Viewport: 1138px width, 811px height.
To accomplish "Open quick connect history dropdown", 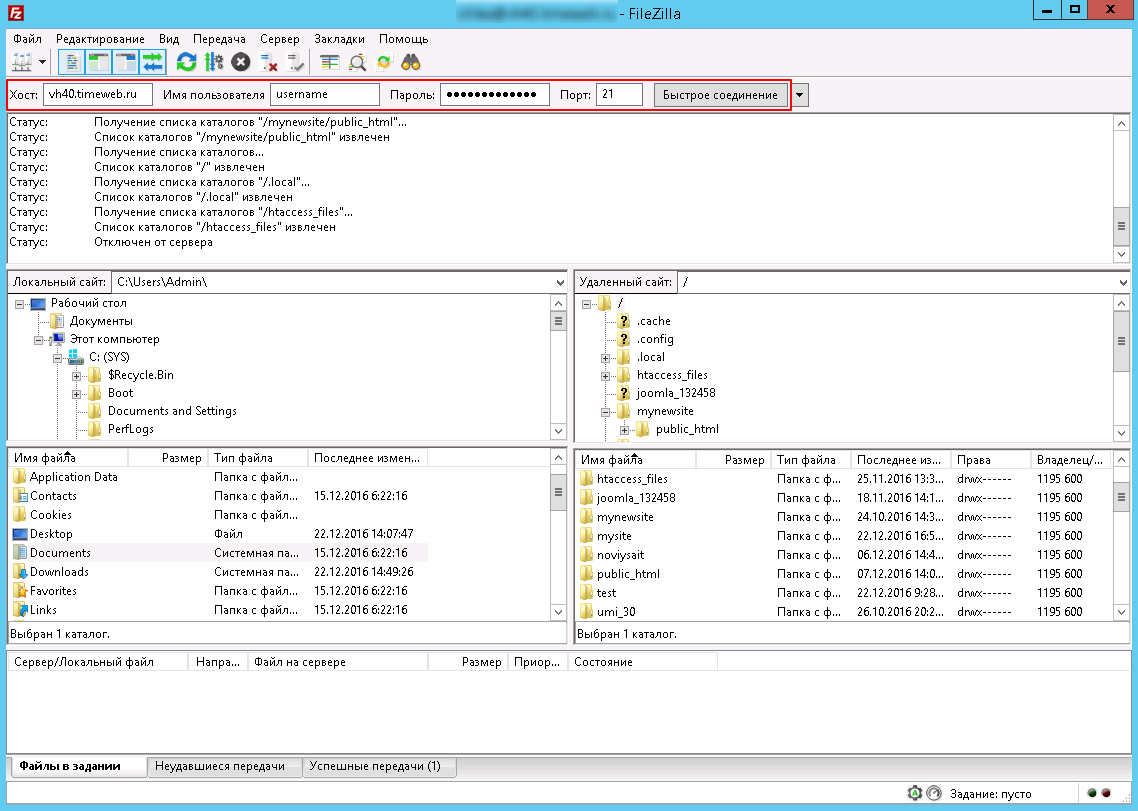I will click(800, 95).
